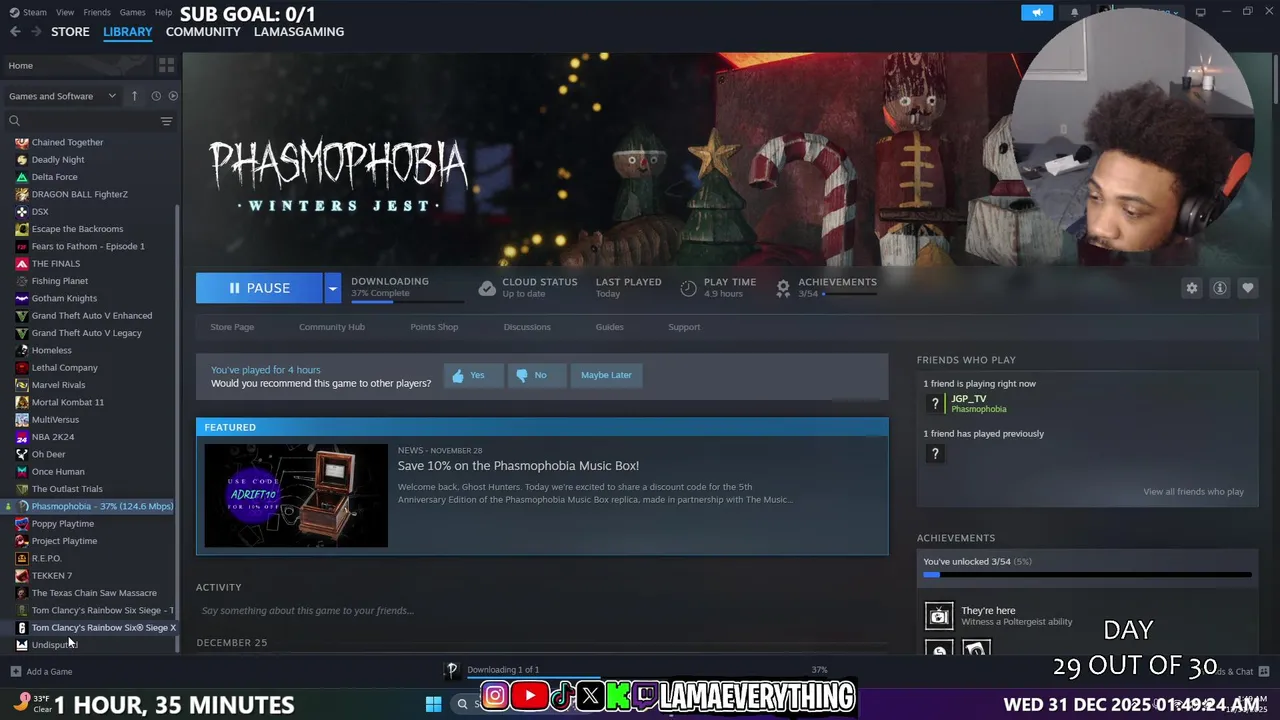Open the YouTube icon in overlay bar
The image size is (1280, 720).
point(529,695)
